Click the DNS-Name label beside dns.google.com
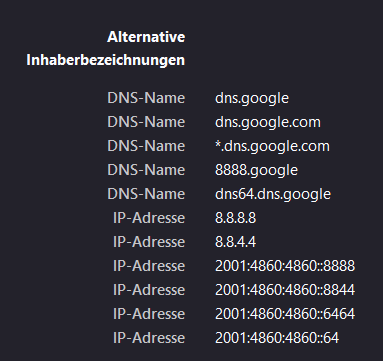Viewport: 383px width, 361px height. click(146, 122)
